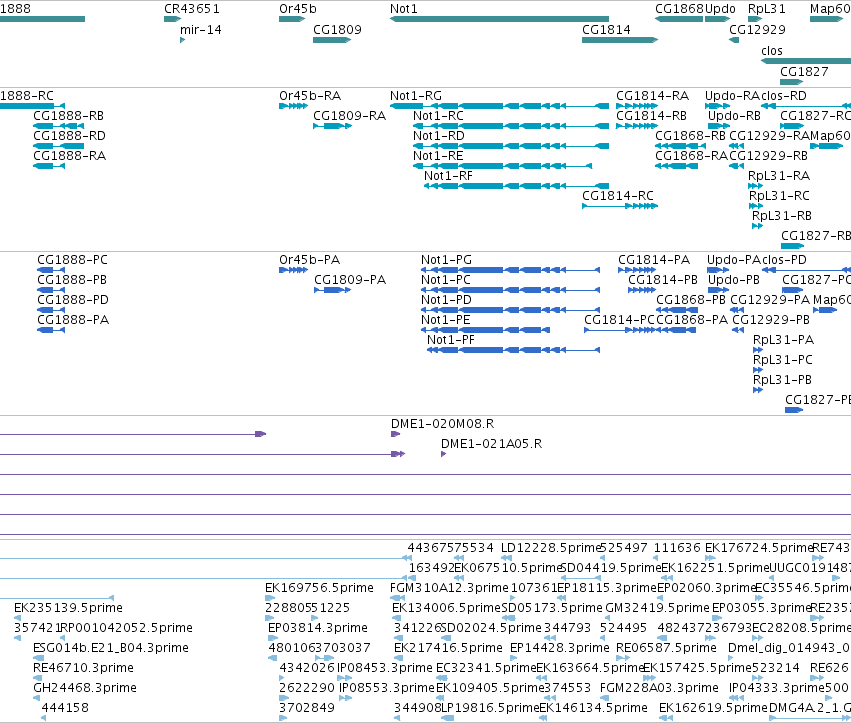Select EST RE46710.3prime
851x723 pixels.
[37, 678]
